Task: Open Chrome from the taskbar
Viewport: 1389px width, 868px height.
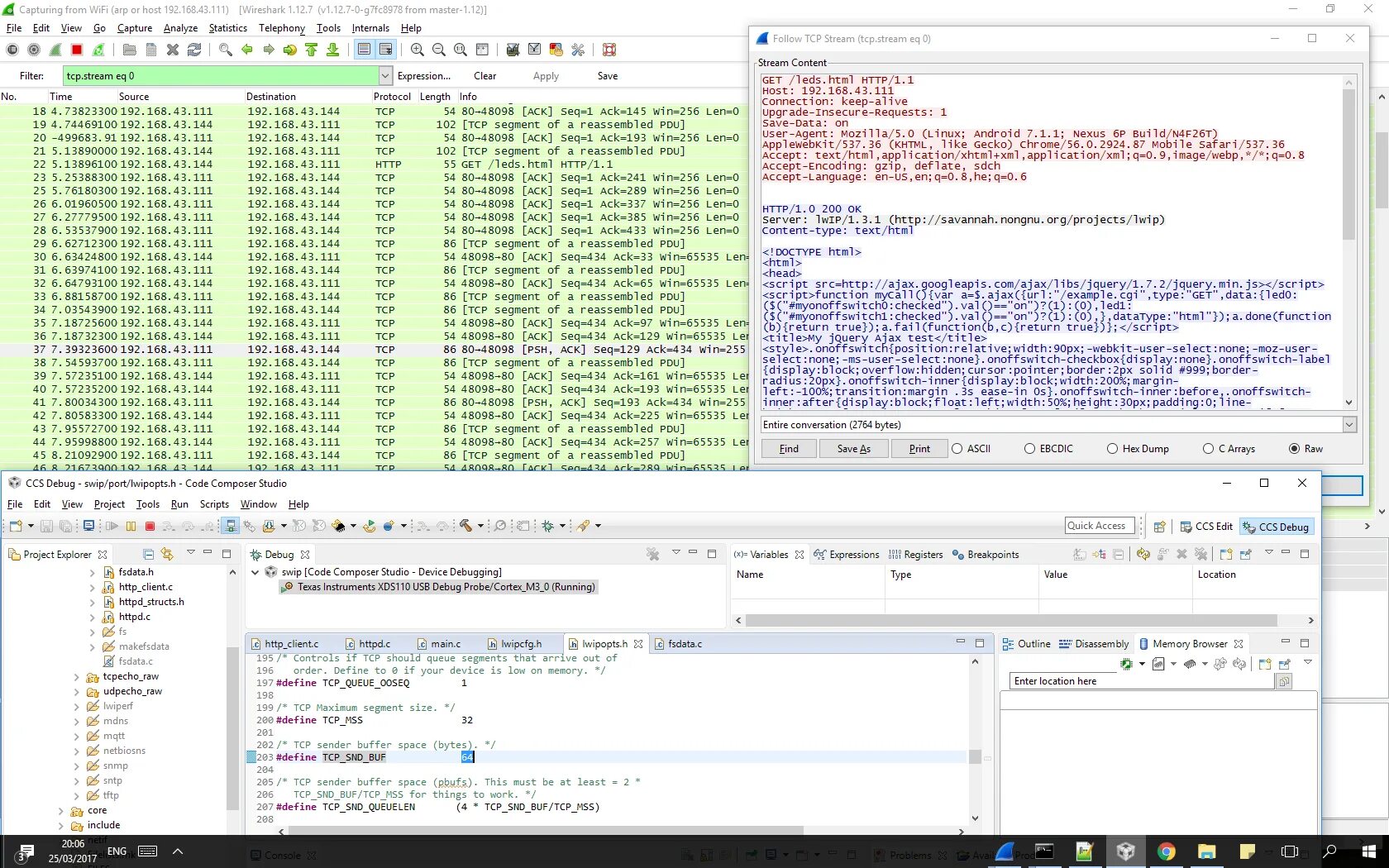Action: 1166,851
